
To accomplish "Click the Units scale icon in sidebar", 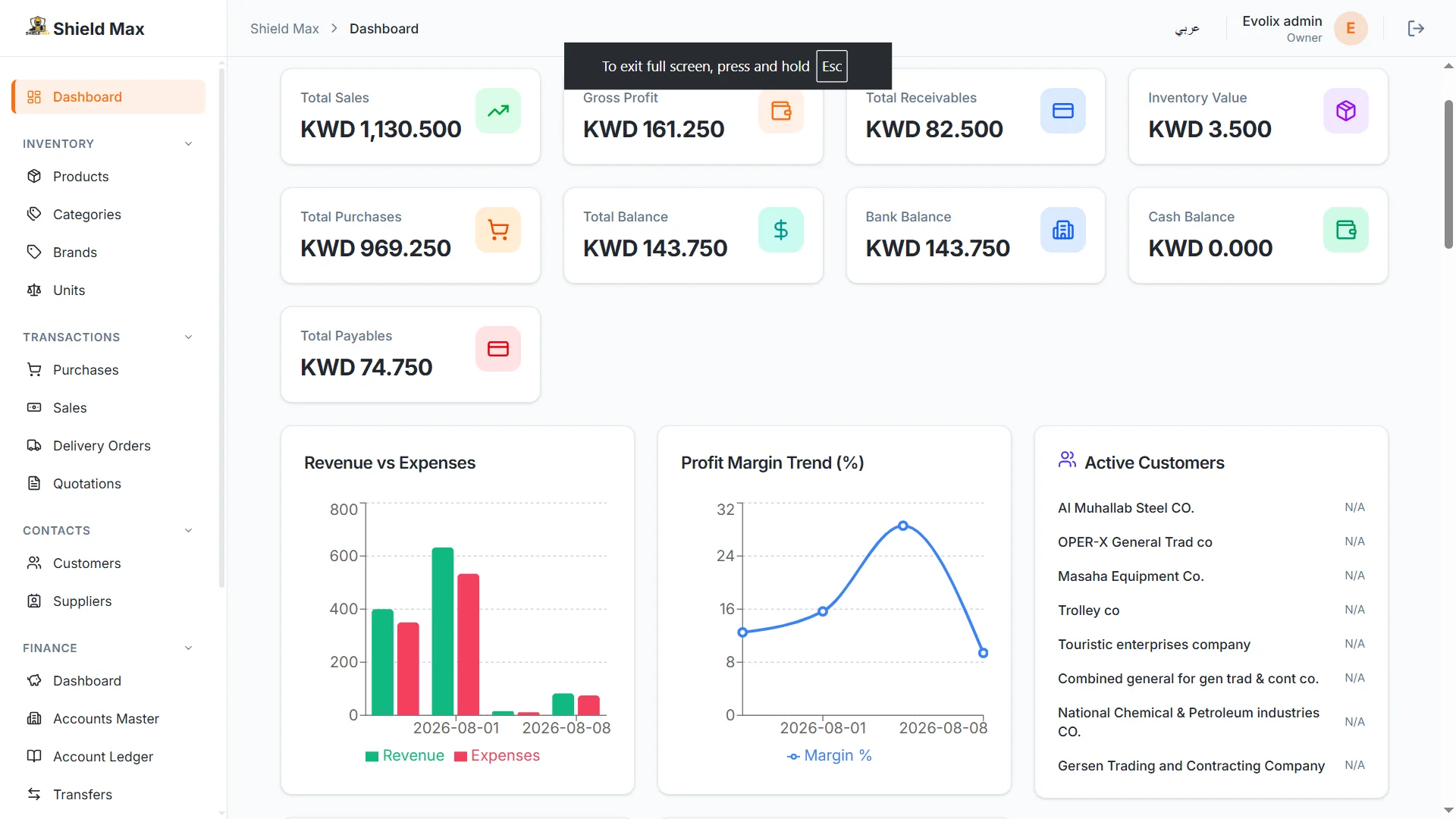I will [x=34, y=290].
